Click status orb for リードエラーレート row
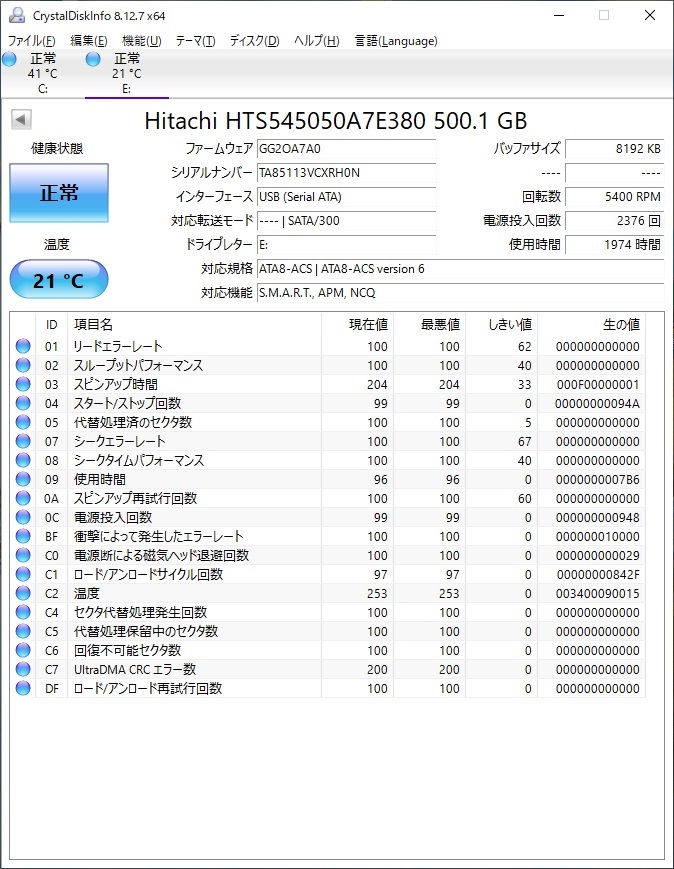 point(23,346)
